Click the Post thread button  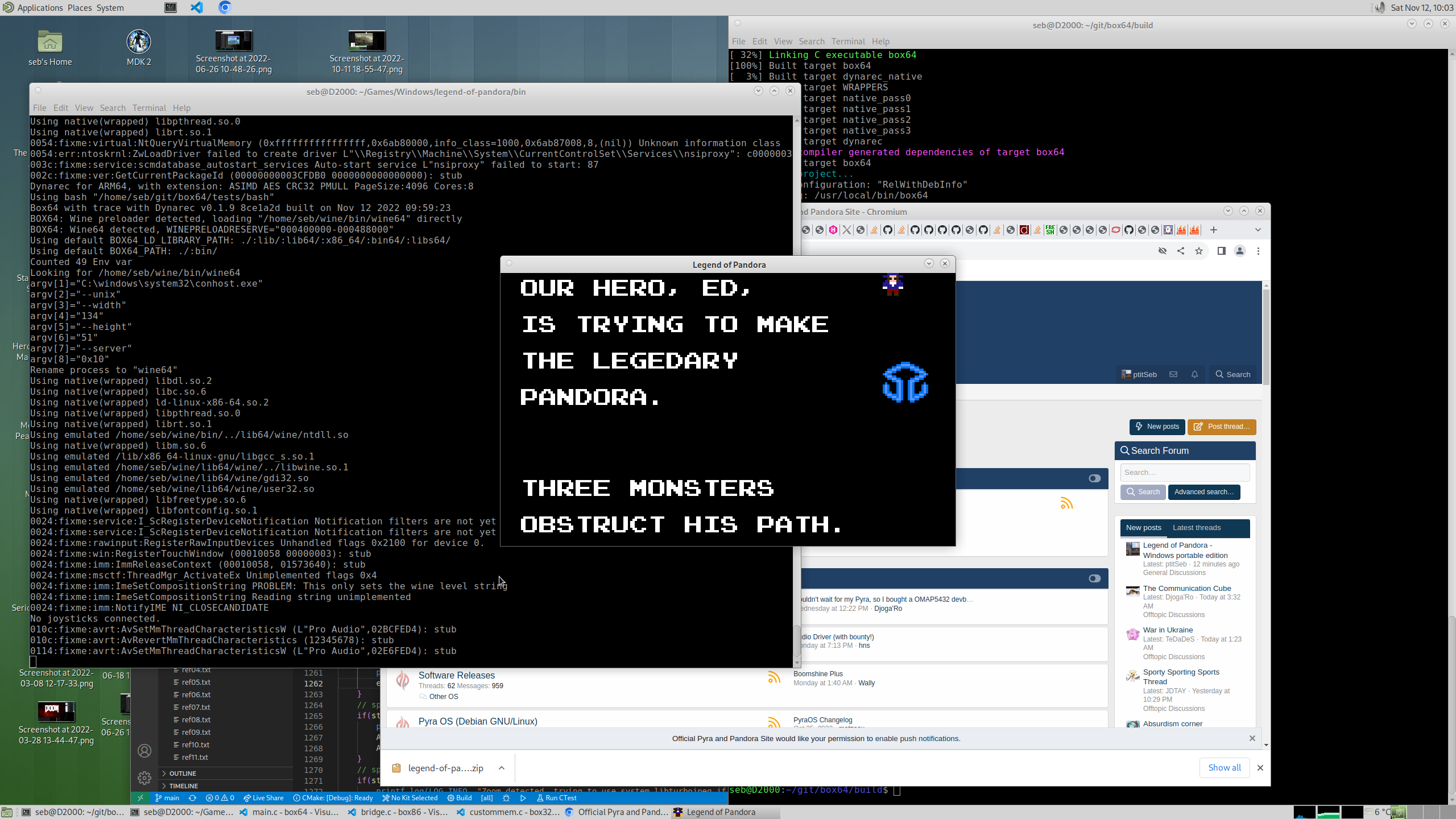coord(1222,427)
